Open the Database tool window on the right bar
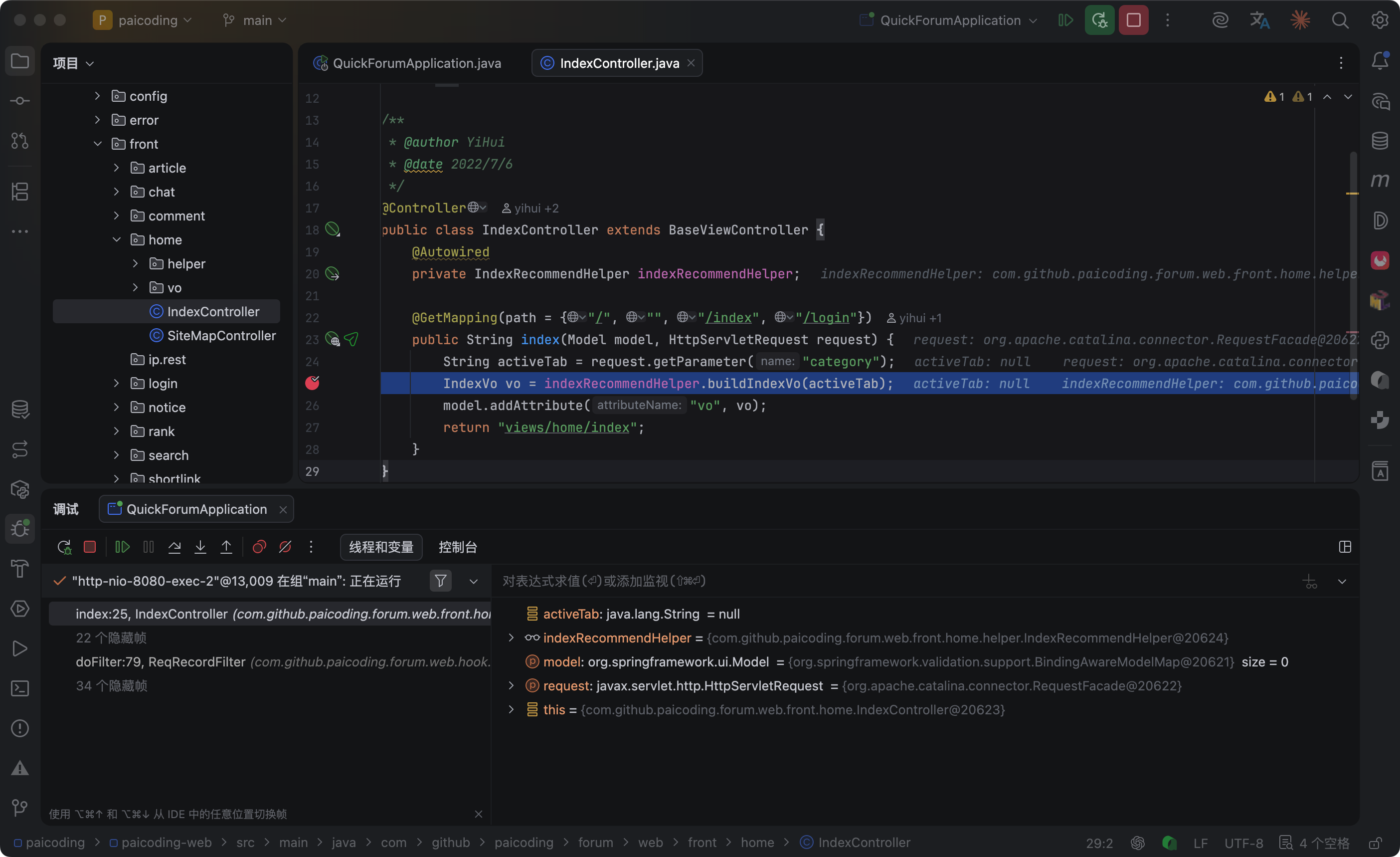The height and width of the screenshot is (857, 1400). 1380,140
